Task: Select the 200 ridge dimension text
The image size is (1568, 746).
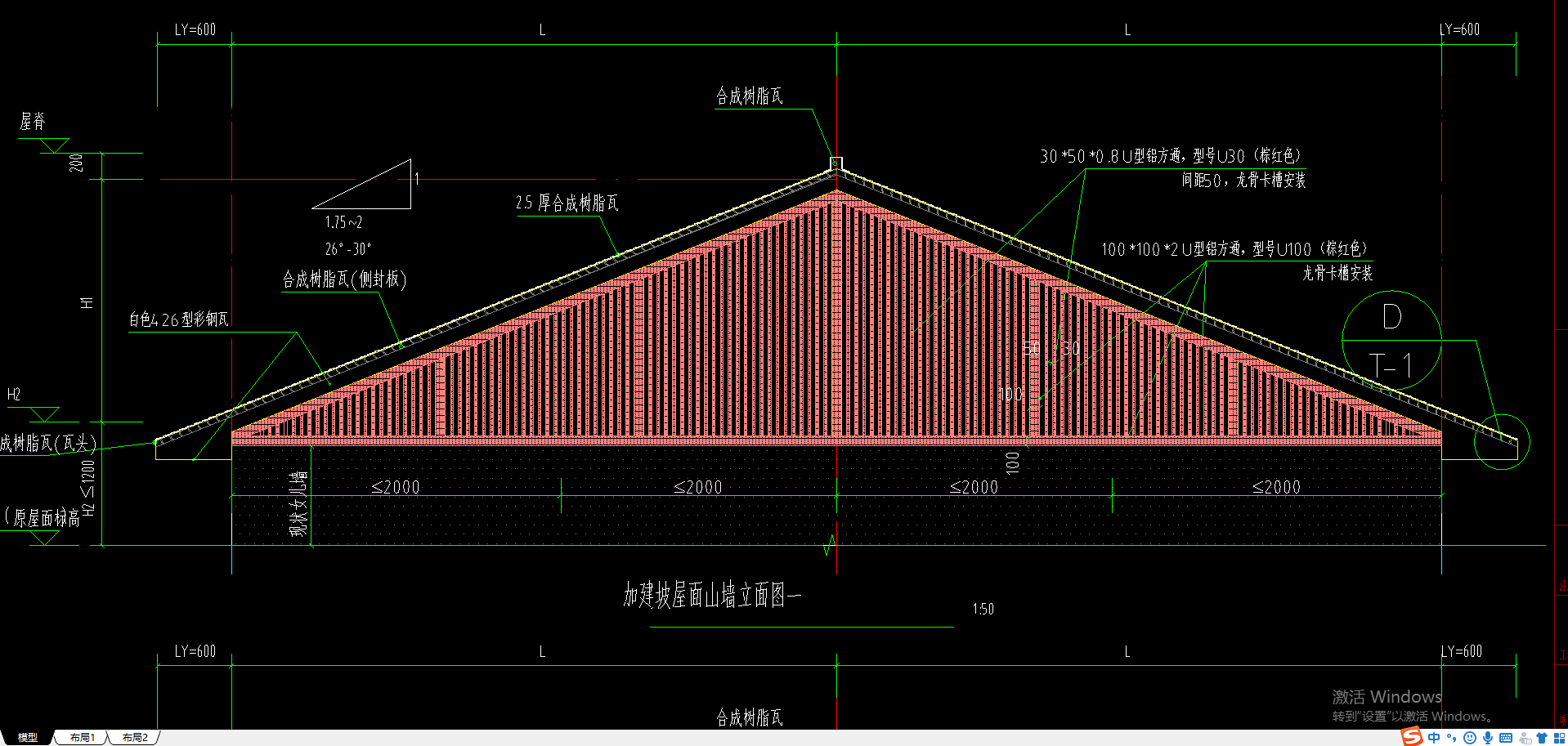Action: point(77,163)
